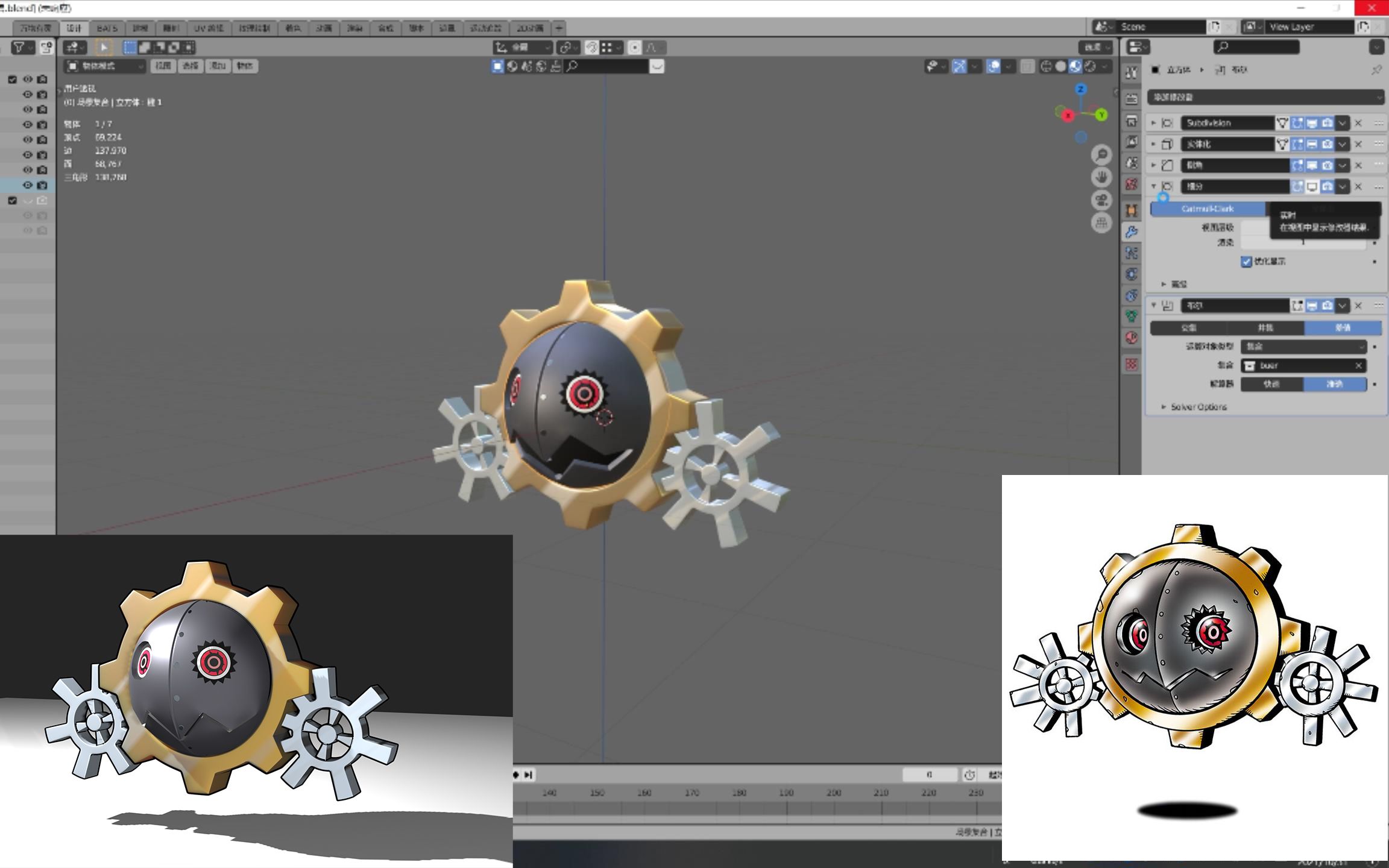The image size is (1389, 868).
Task: Click the pan hand gizmo
Action: 1101,177
